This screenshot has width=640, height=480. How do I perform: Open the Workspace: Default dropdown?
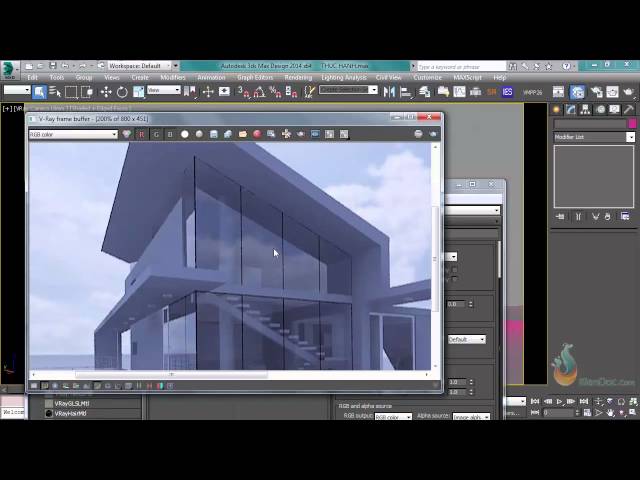pyautogui.click(x=141, y=66)
